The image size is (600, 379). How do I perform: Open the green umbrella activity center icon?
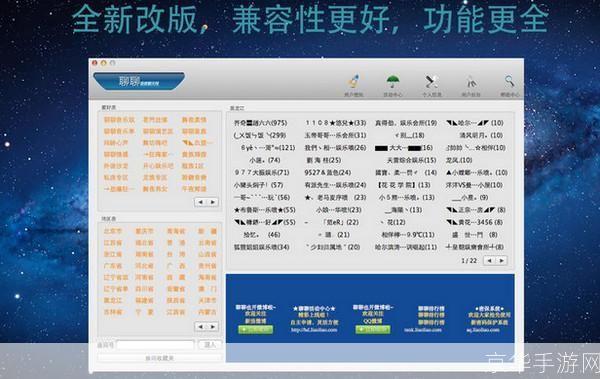click(393, 82)
